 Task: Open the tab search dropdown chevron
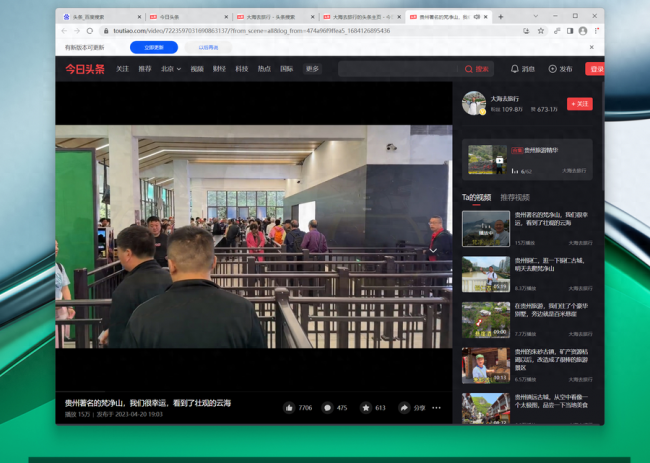[536, 16]
